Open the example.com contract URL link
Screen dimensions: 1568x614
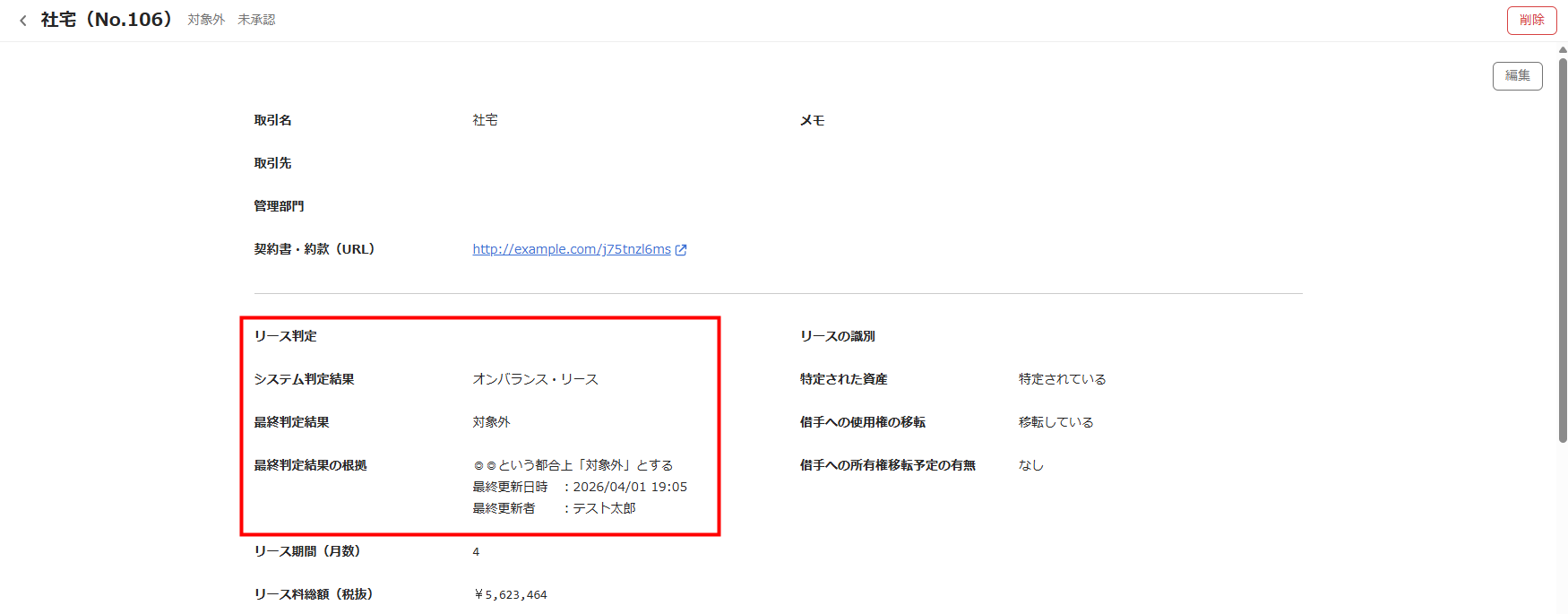point(572,249)
